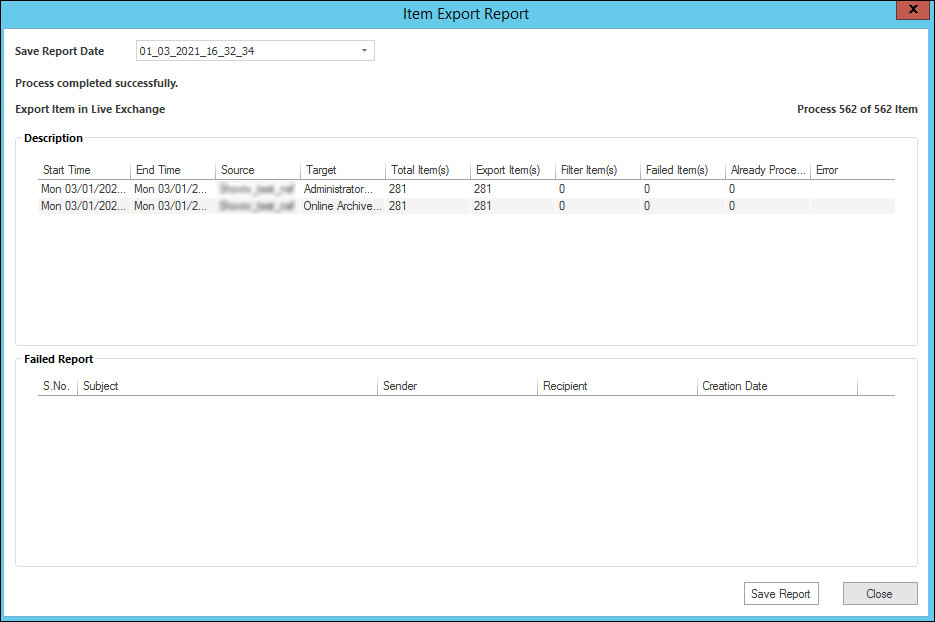935x622 pixels.
Task: Click the Creation Date column header
Action: coord(777,386)
